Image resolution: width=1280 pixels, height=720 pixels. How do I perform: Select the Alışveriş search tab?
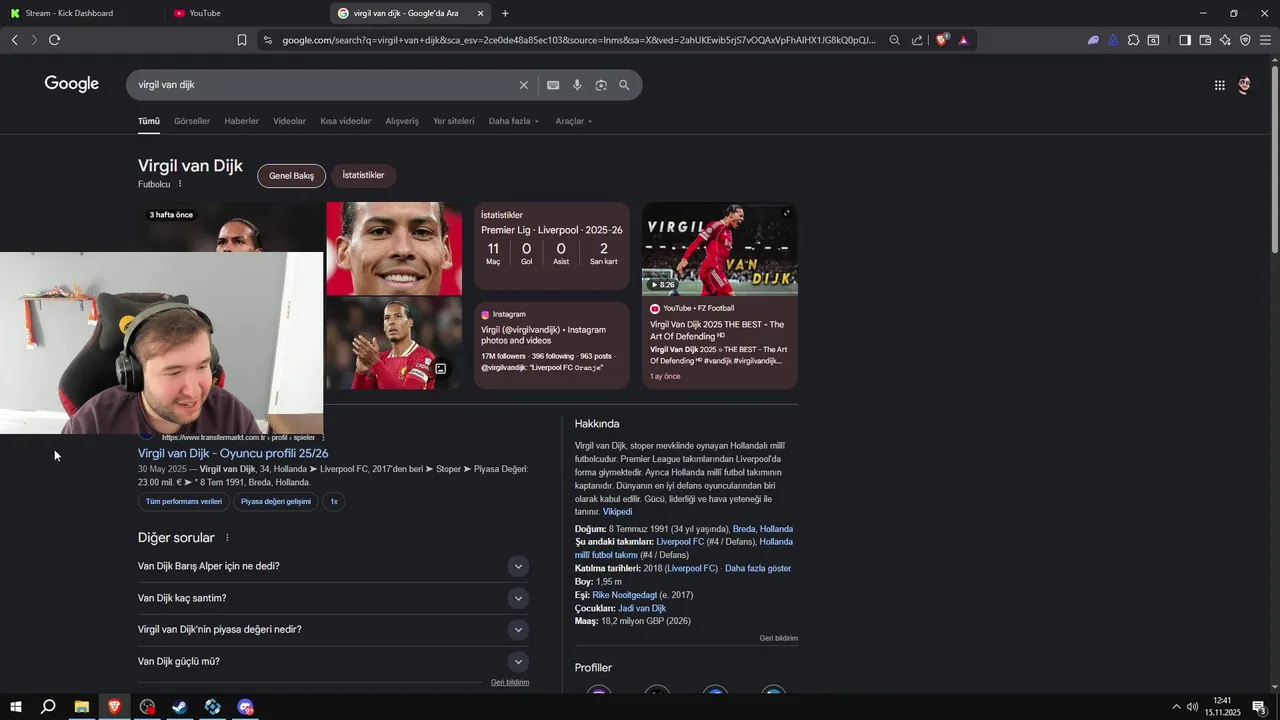click(402, 121)
